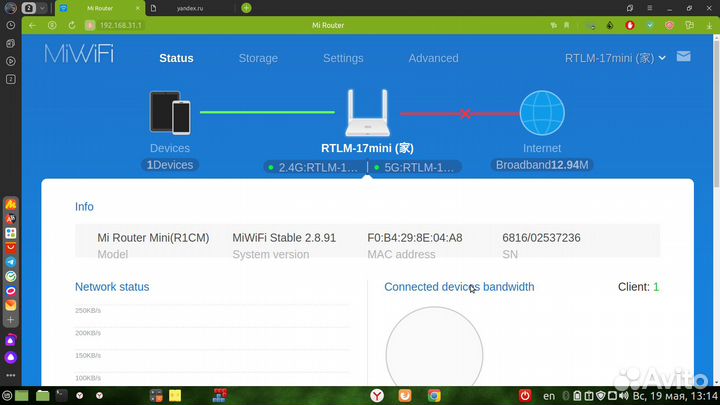
Task: Click the site security icon before the address
Action: click(90, 25)
